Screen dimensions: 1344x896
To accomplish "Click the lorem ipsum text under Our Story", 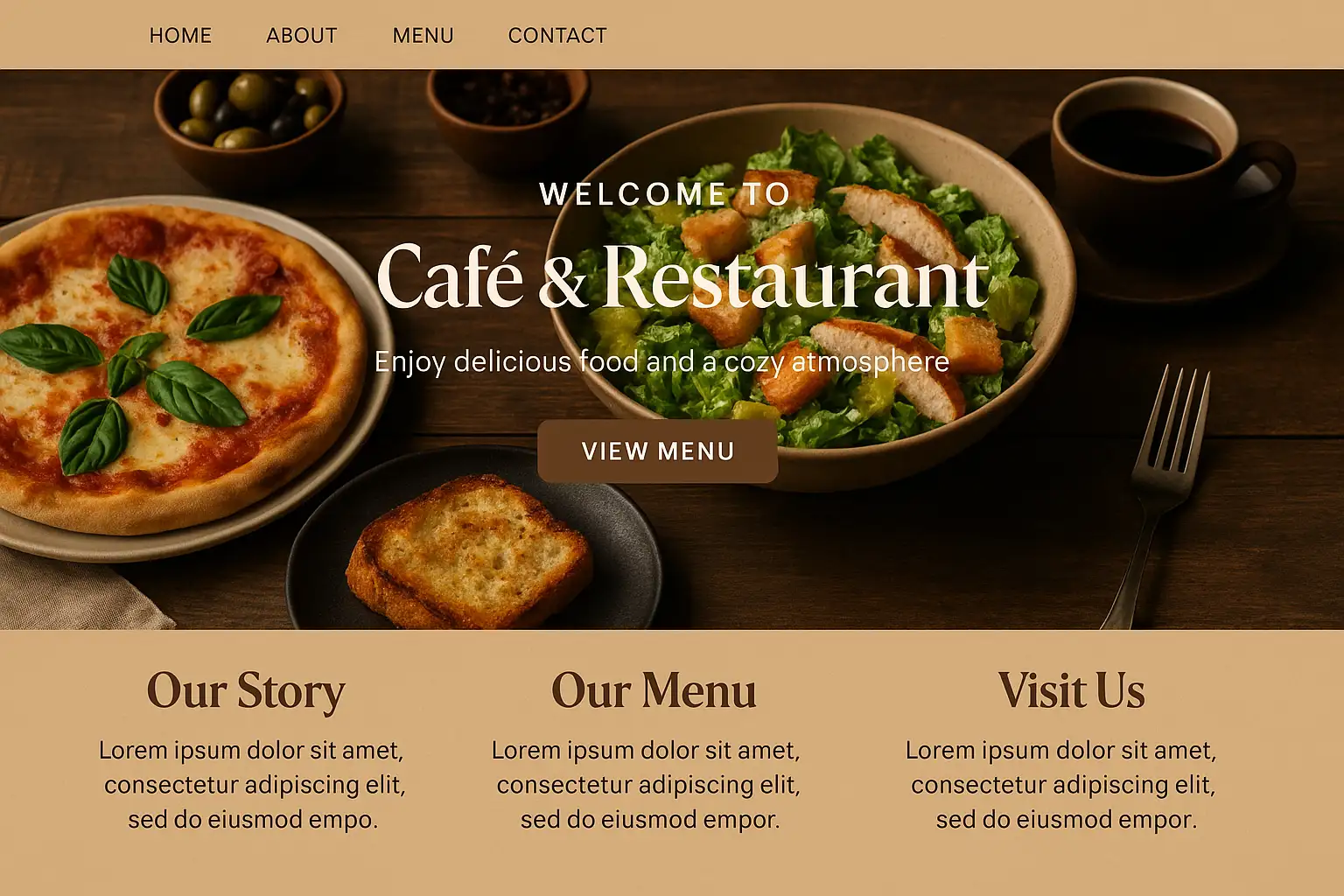I will click(252, 785).
